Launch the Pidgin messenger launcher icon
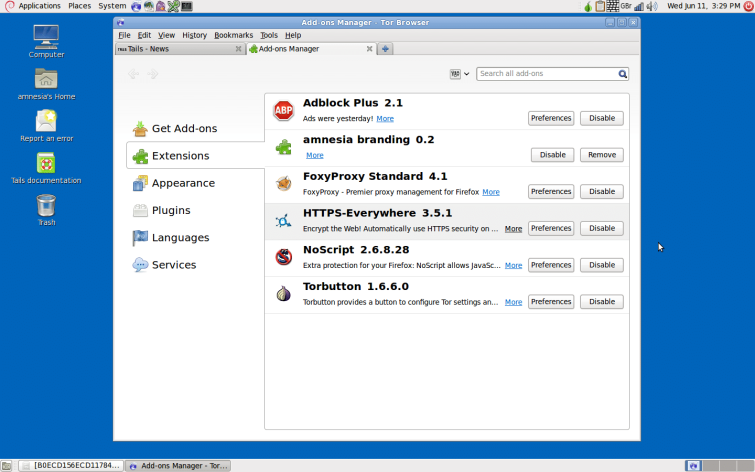 pos(161,6)
